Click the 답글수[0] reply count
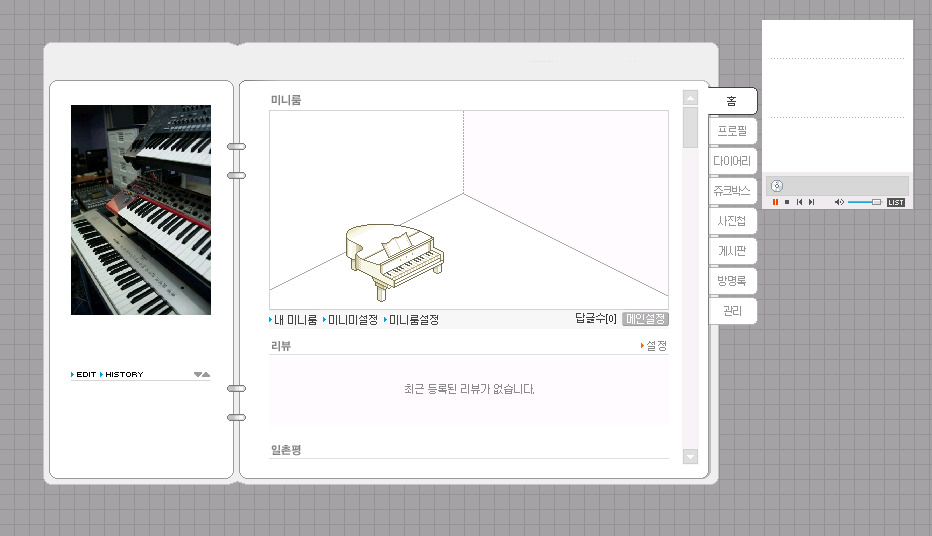The height and width of the screenshot is (536, 932). 596,319
